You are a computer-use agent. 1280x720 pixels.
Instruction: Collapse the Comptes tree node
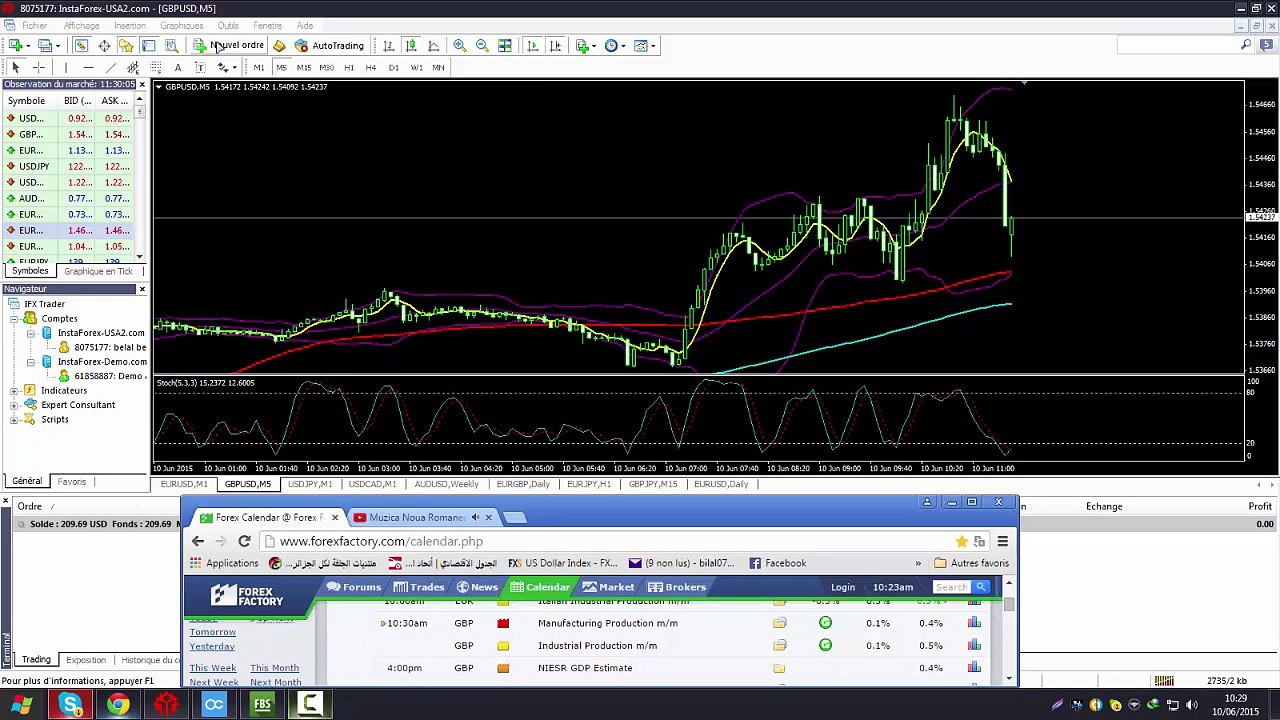[15, 318]
